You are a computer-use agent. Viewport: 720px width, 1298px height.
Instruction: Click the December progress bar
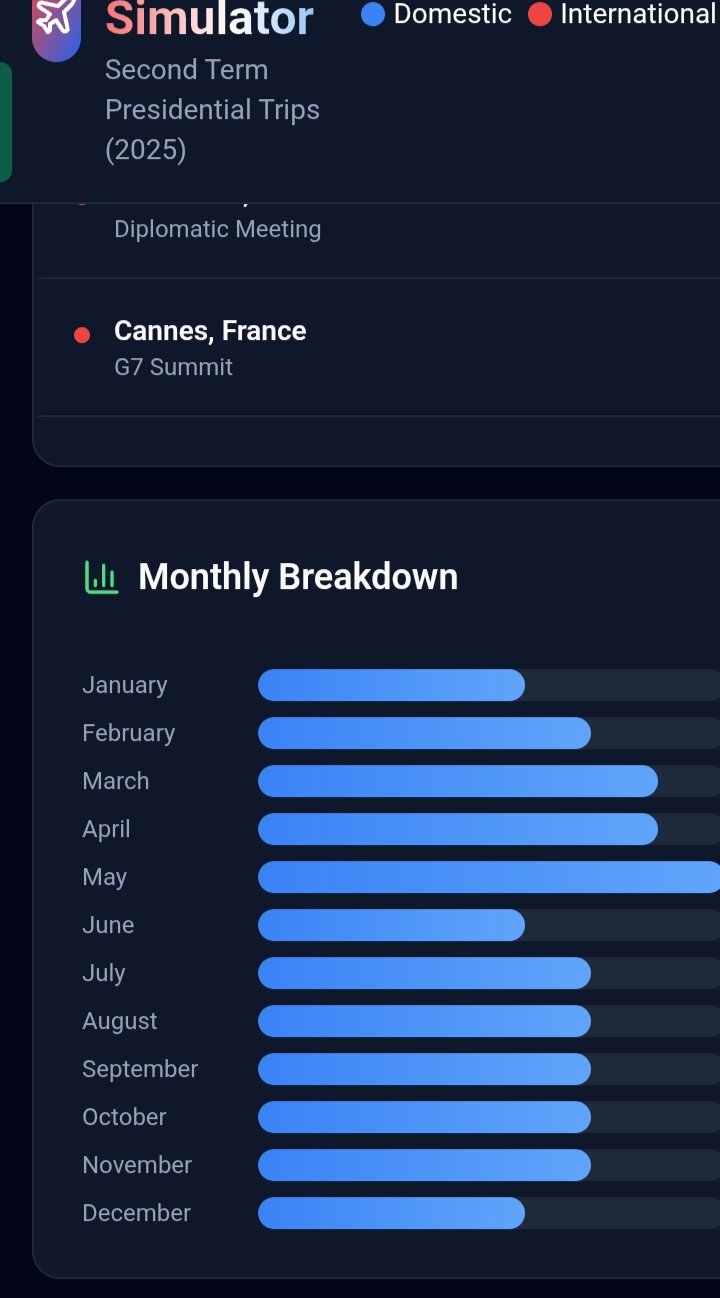tap(391, 1213)
